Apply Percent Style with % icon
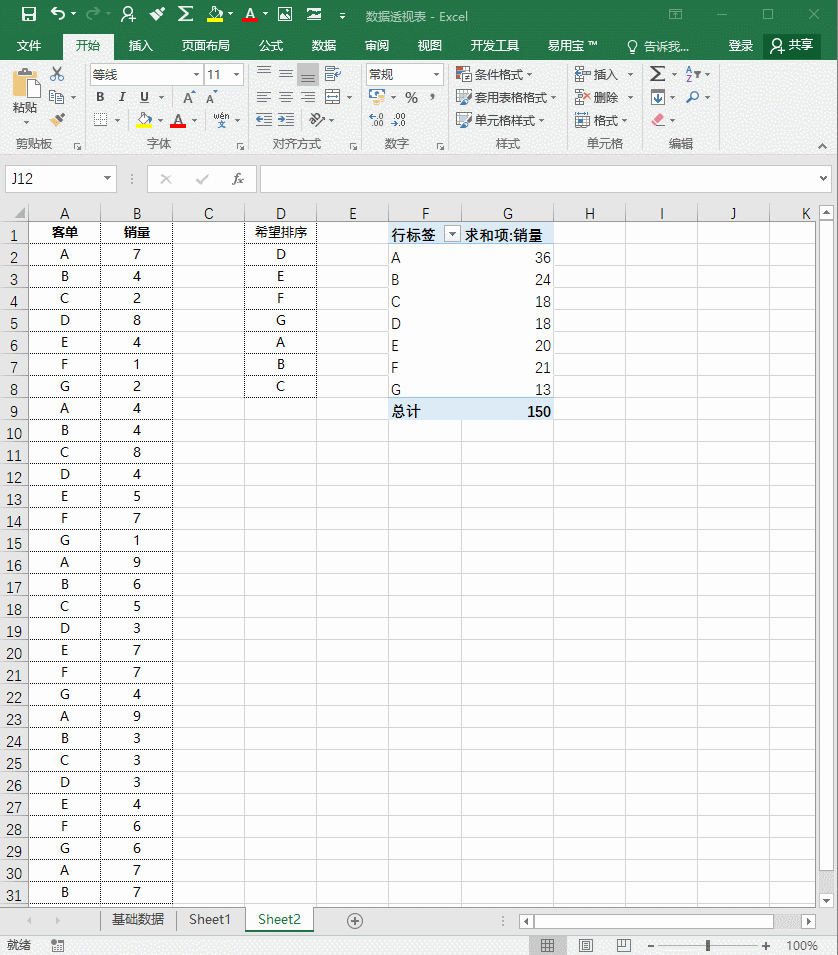This screenshot has width=838, height=955. coord(412,97)
